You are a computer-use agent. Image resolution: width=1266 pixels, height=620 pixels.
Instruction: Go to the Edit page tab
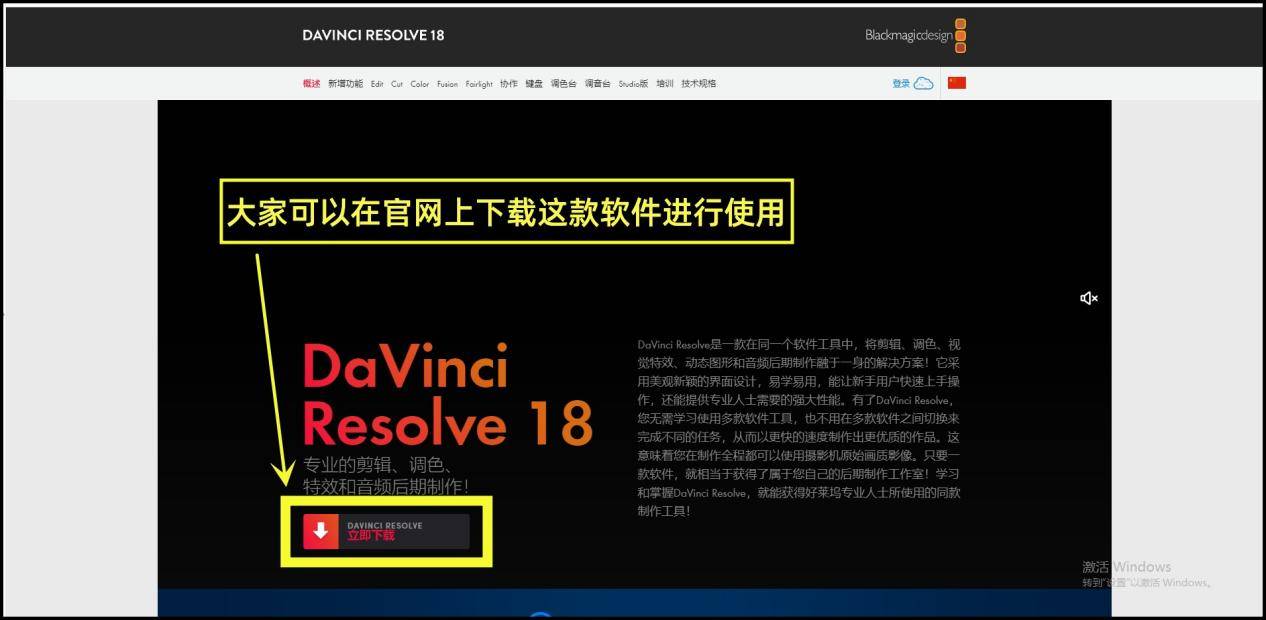click(377, 84)
